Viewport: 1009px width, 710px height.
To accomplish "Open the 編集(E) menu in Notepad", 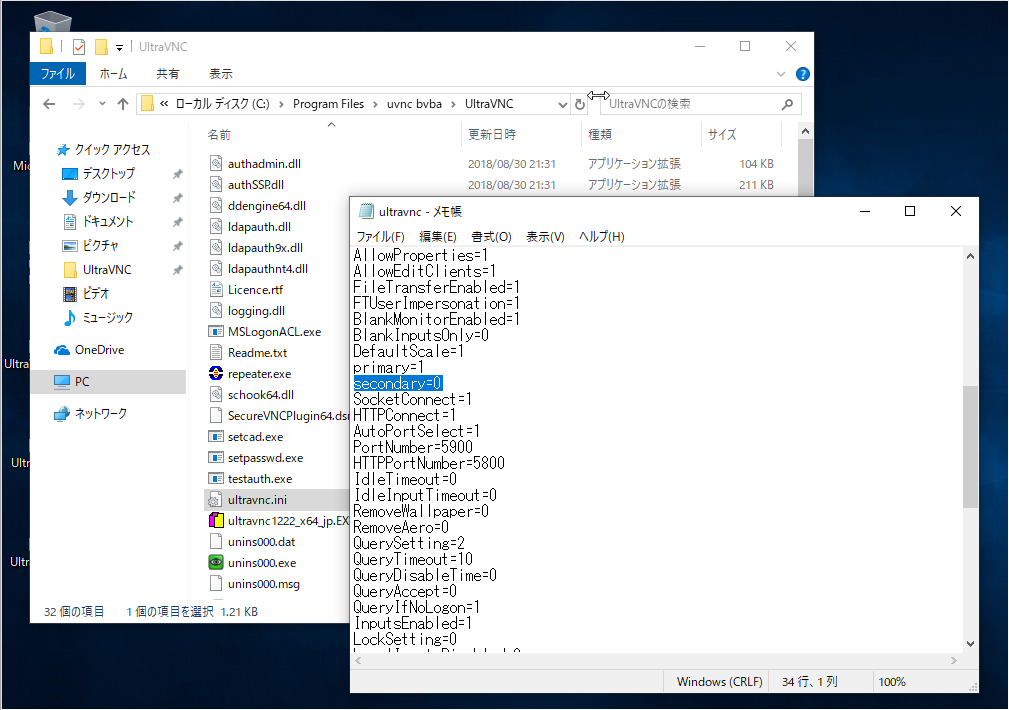I will (437, 237).
